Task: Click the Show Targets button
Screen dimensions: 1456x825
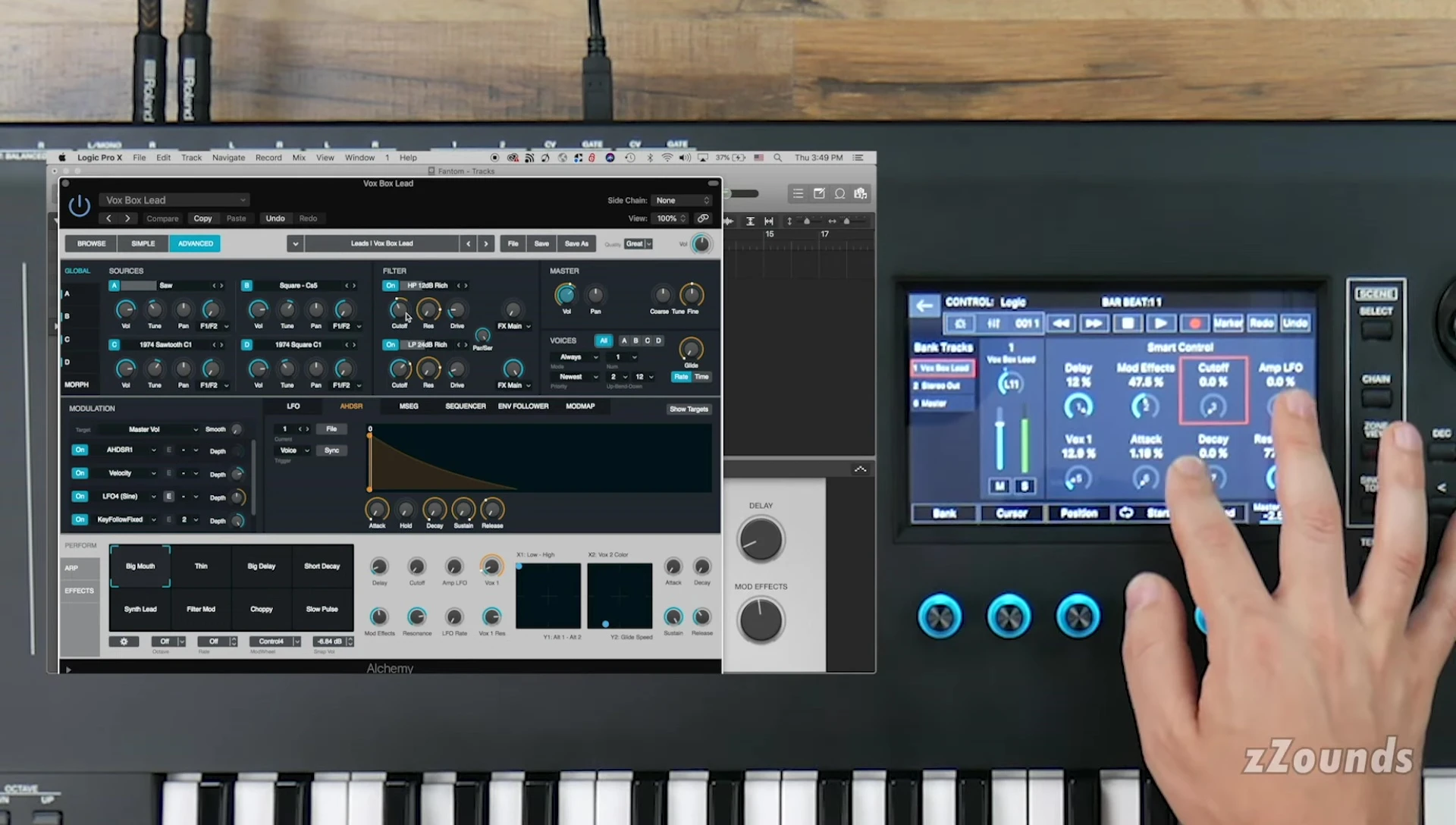Action: 689,409
